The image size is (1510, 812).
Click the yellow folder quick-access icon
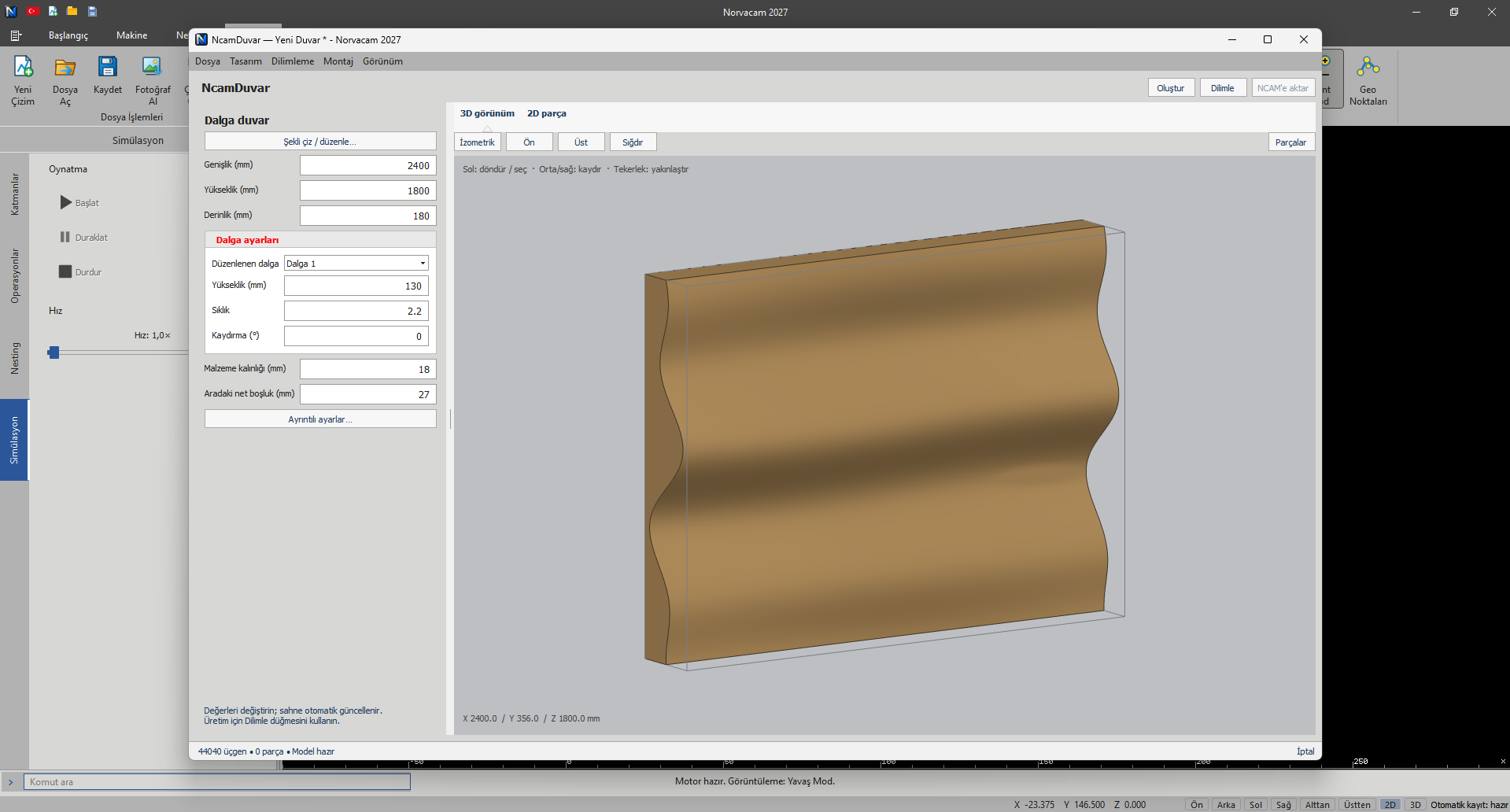pyautogui.click(x=72, y=11)
